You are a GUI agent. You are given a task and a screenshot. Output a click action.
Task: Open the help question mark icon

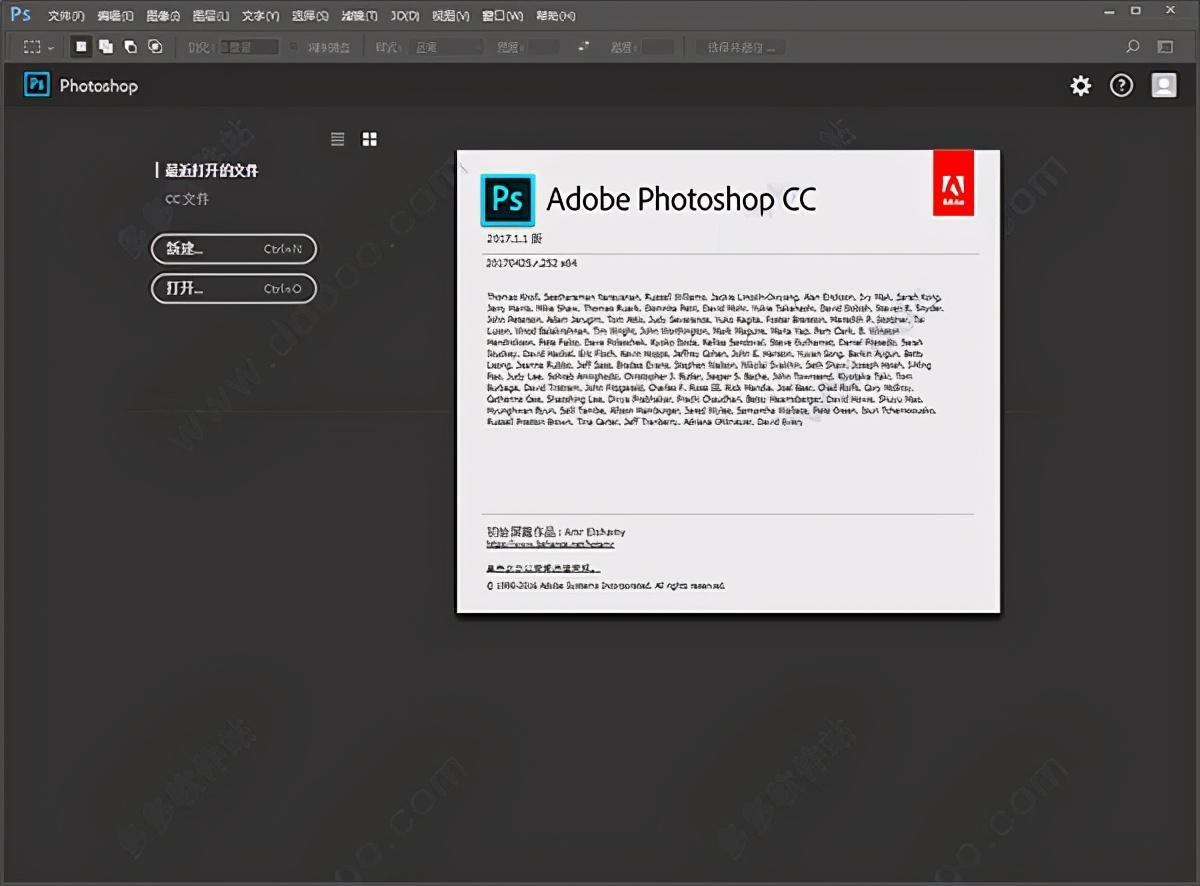tap(1122, 86)
